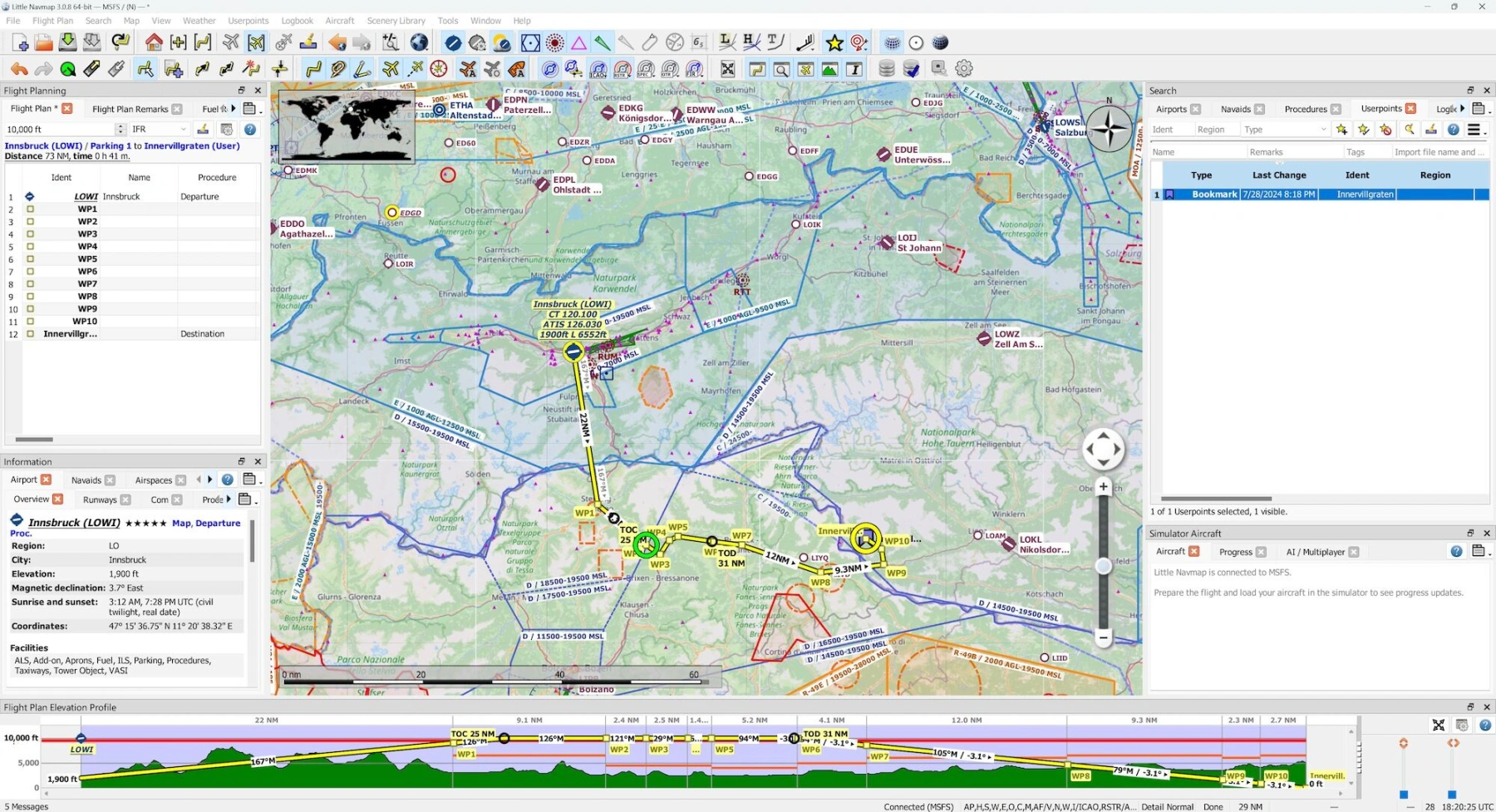The image size is (1496, 812).
Task: Click the new flight plan icon
Action: (x=20, y=42)
